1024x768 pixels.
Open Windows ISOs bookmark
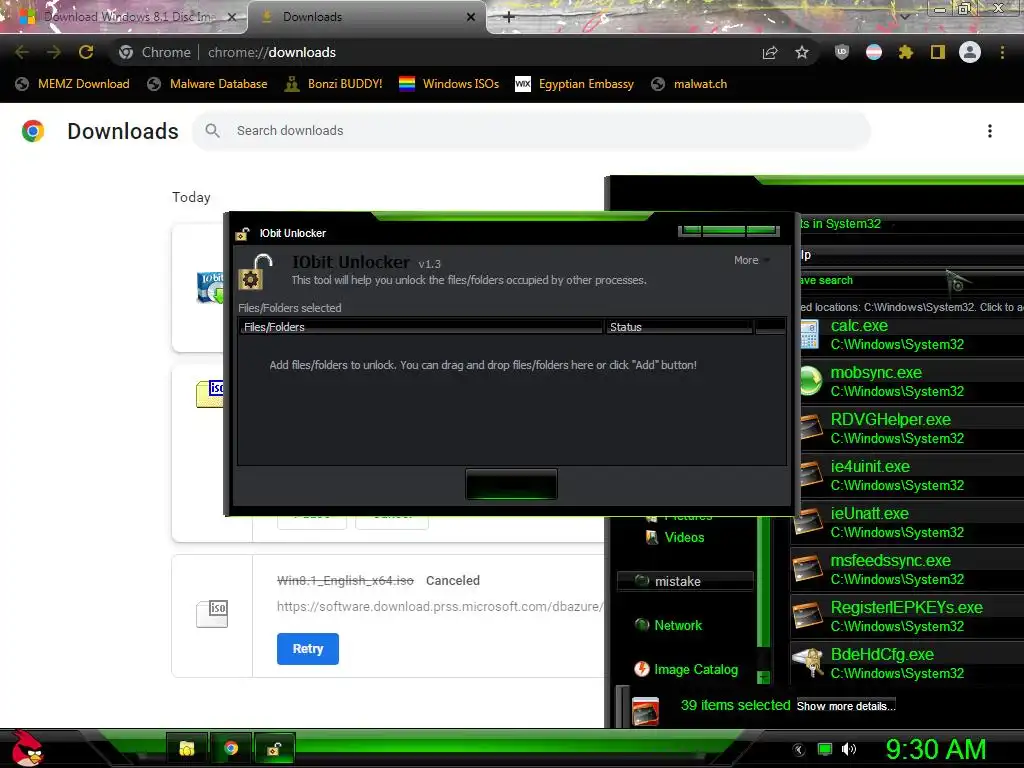[x=449, y=84]
